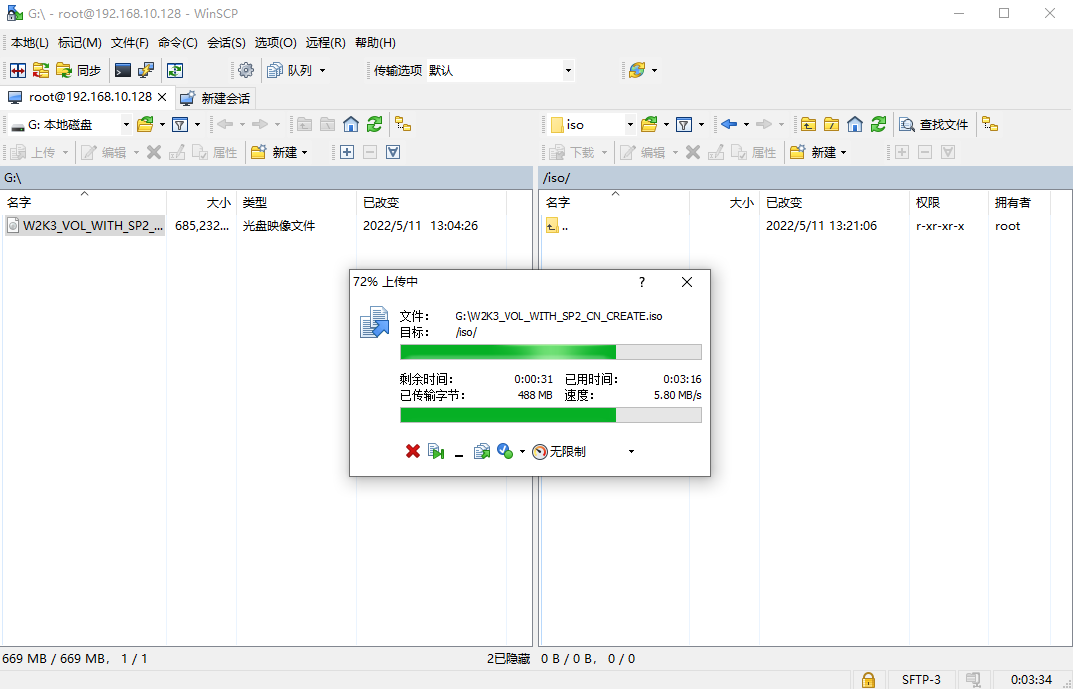This screenshot has width=1073, height=689.
Task: Click the overall transfer progress bar
Action: coord(551,415)
